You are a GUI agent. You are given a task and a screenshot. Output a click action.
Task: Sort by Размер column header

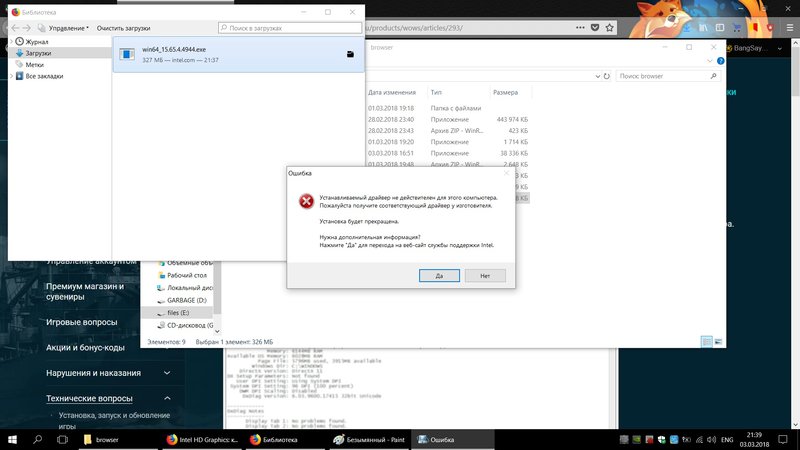pyautogui.click(x=505, y=92)
